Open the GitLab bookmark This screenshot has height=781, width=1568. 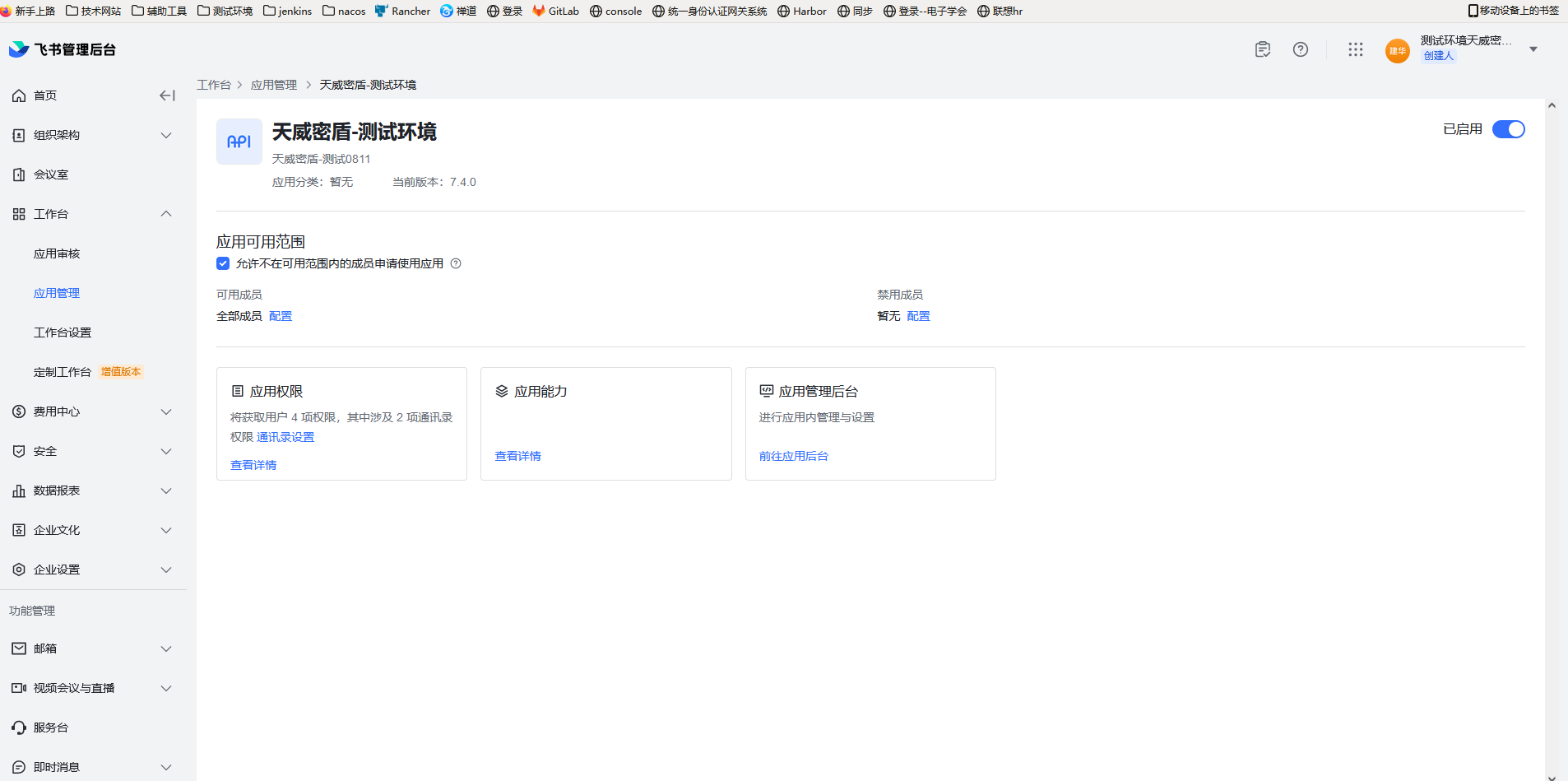click(556, 11)
